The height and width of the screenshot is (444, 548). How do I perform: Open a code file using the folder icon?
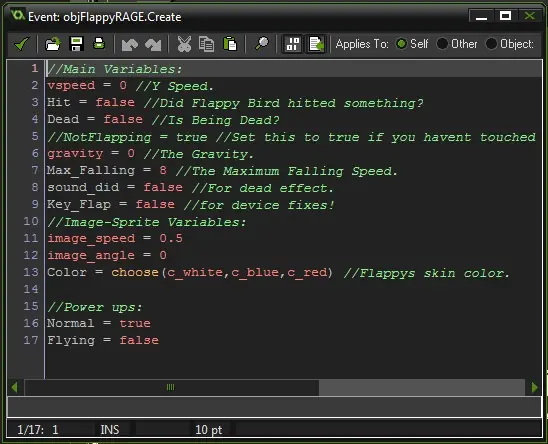53,44
